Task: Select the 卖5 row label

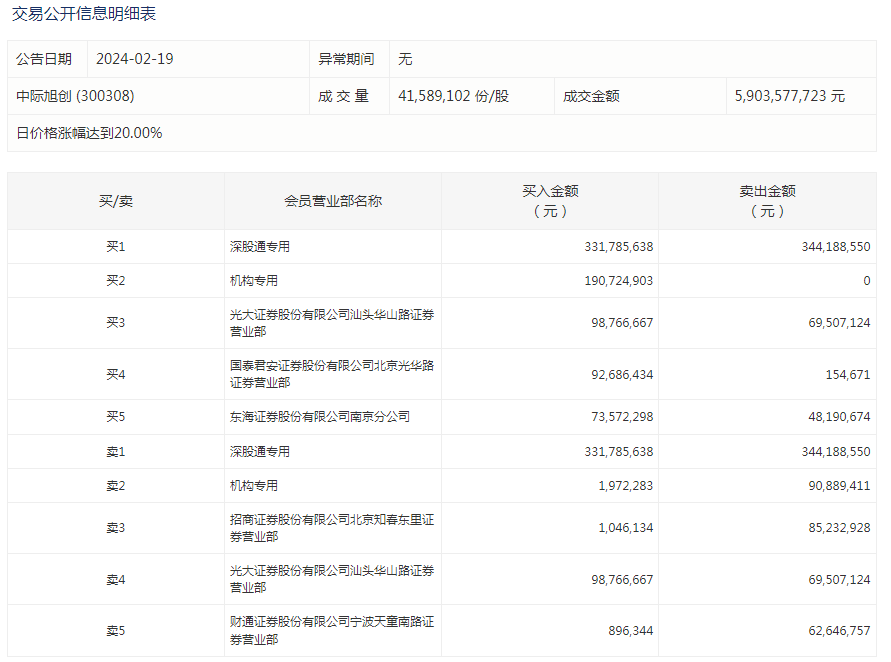Action: pyautogui.click(x=116, y=631)
